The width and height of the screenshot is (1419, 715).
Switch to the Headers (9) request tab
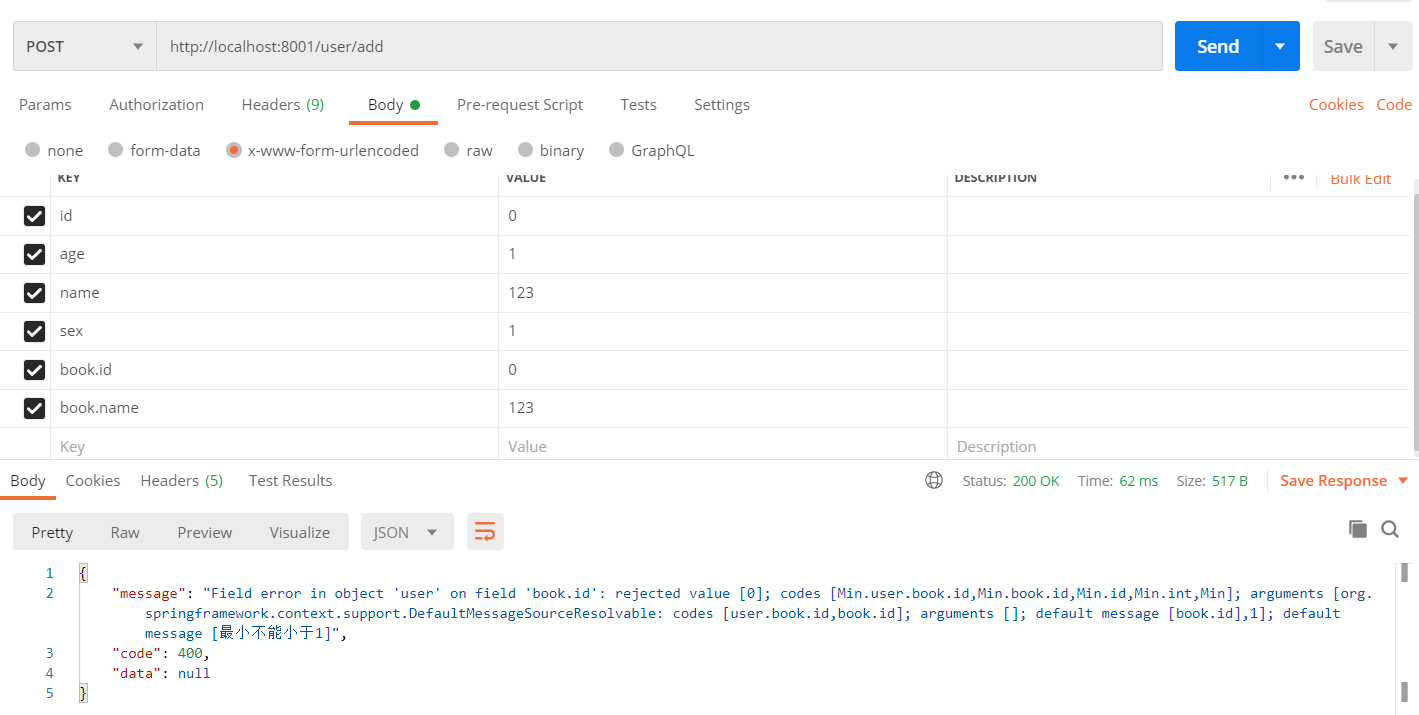click(282, 104)
